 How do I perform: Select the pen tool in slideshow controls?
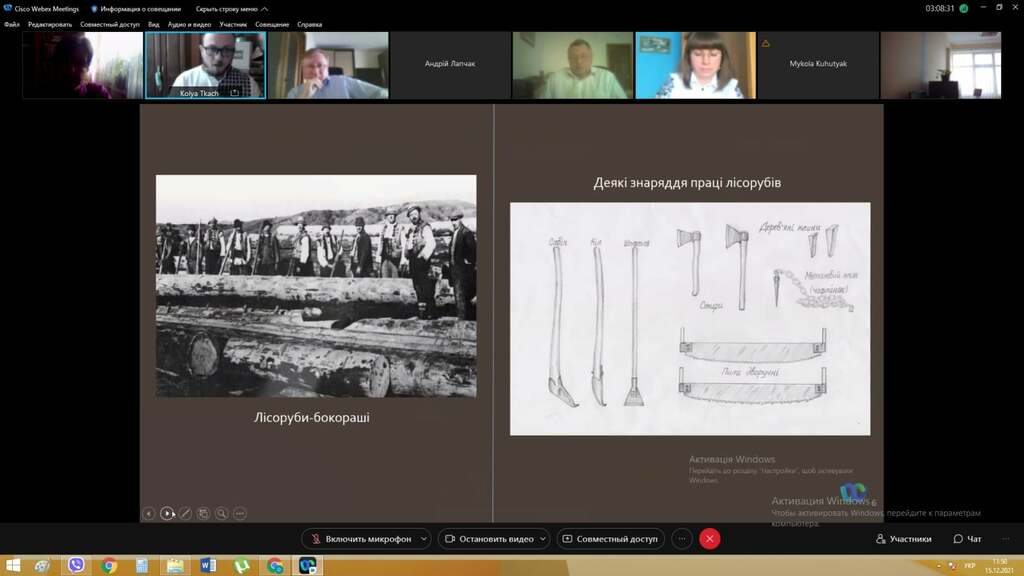185,513
